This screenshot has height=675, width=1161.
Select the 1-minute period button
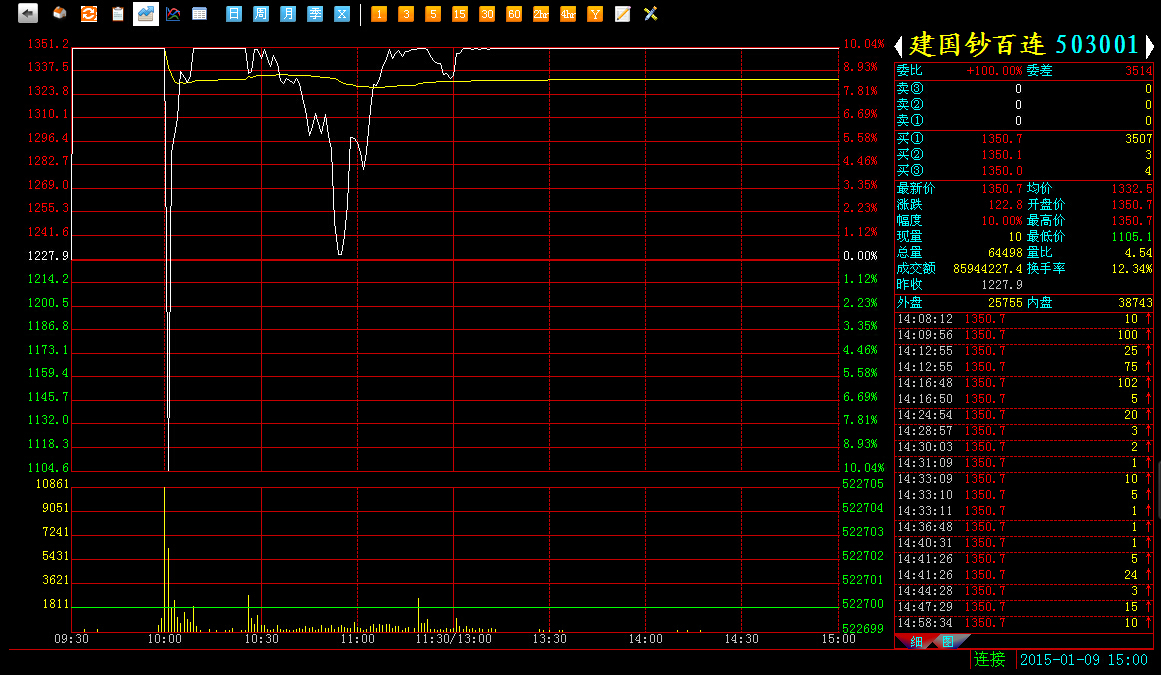point(379,13)
